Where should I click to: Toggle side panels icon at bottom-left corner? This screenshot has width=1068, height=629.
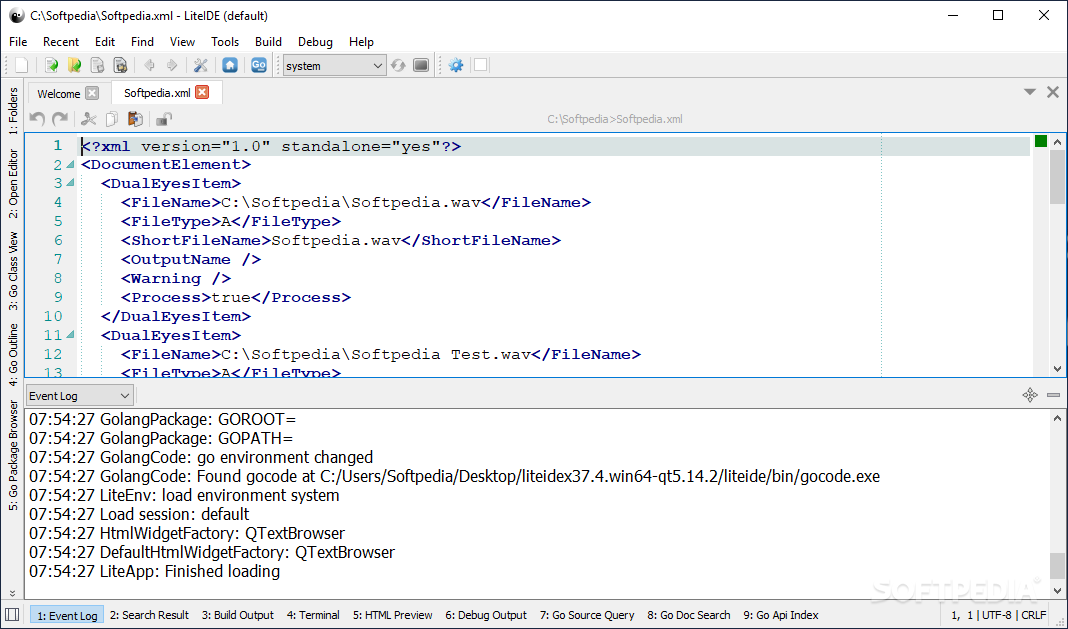[12, 614]
